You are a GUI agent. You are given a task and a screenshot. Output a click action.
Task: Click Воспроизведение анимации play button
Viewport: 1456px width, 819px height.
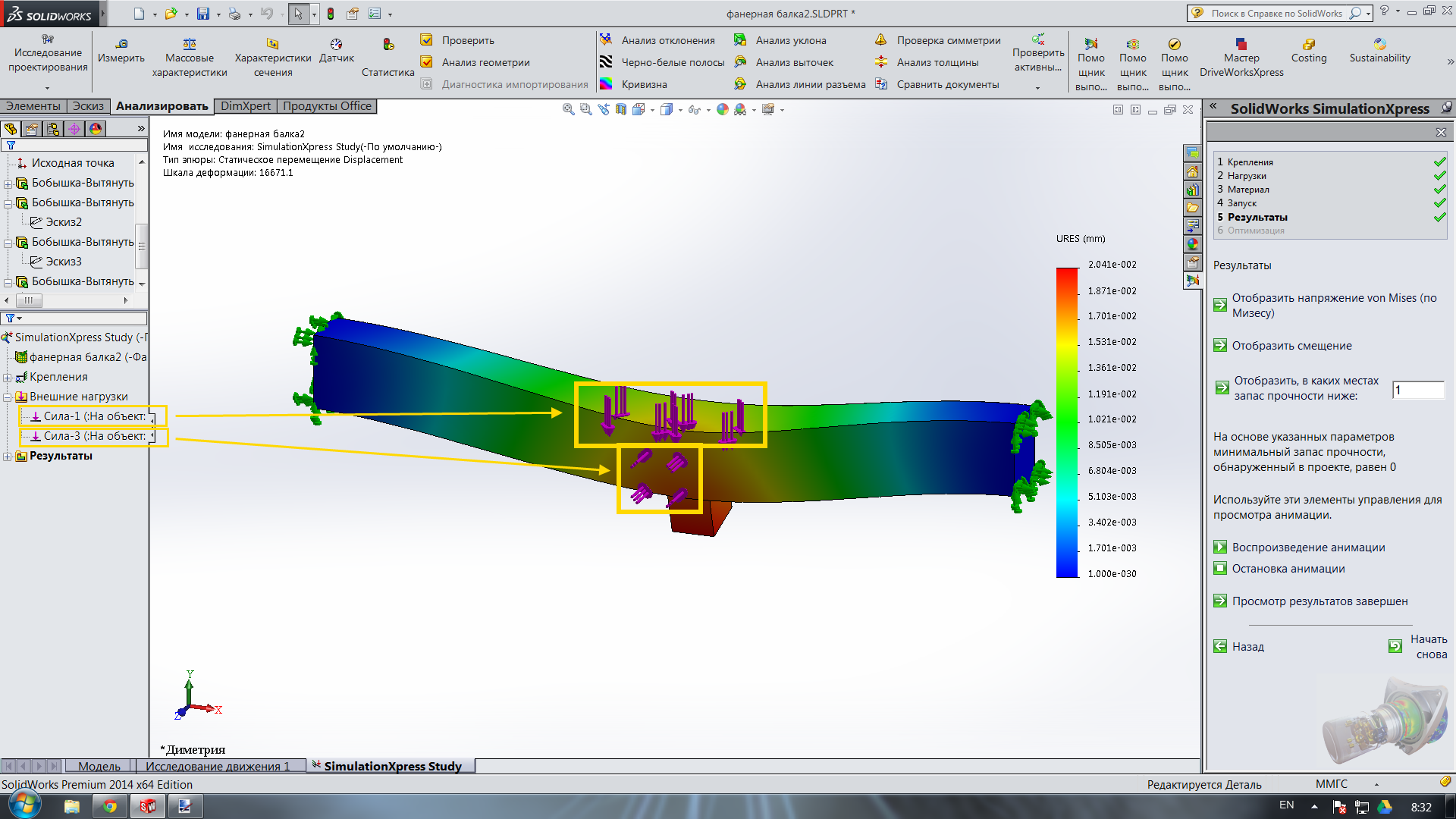[1220, 548]
